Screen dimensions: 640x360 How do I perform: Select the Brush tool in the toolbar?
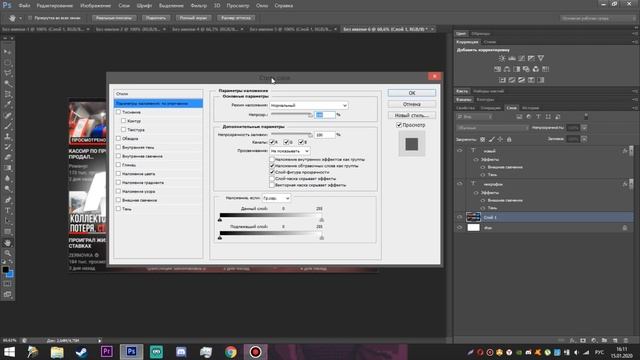tap(7, 126)
